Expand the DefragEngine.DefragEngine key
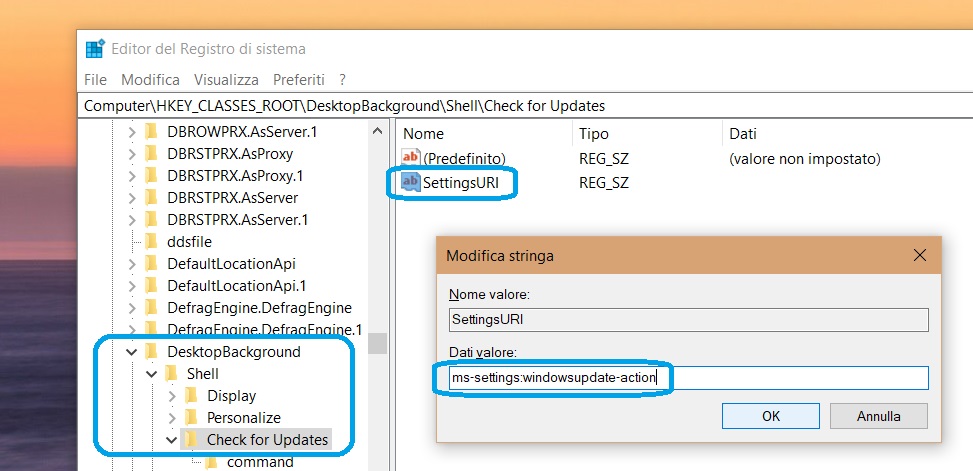 132,308
